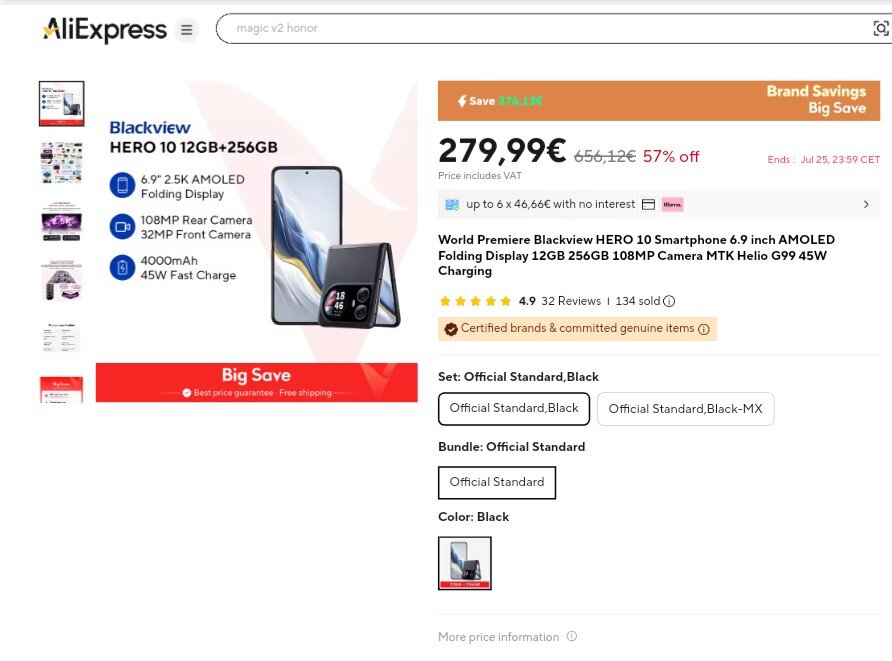892x661 pixels.
Task: Click the More price information help icon
Action: tap(572, 637)
